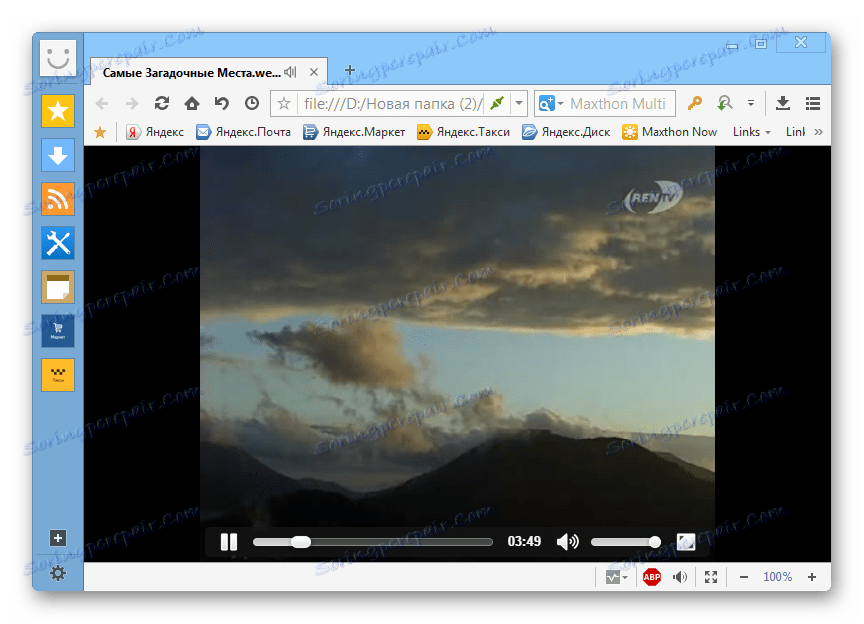The width and height of the screenshot is (864, 624).
Task: Go forward to the next page
Action: pyautogui.click(x=132, y=104)
